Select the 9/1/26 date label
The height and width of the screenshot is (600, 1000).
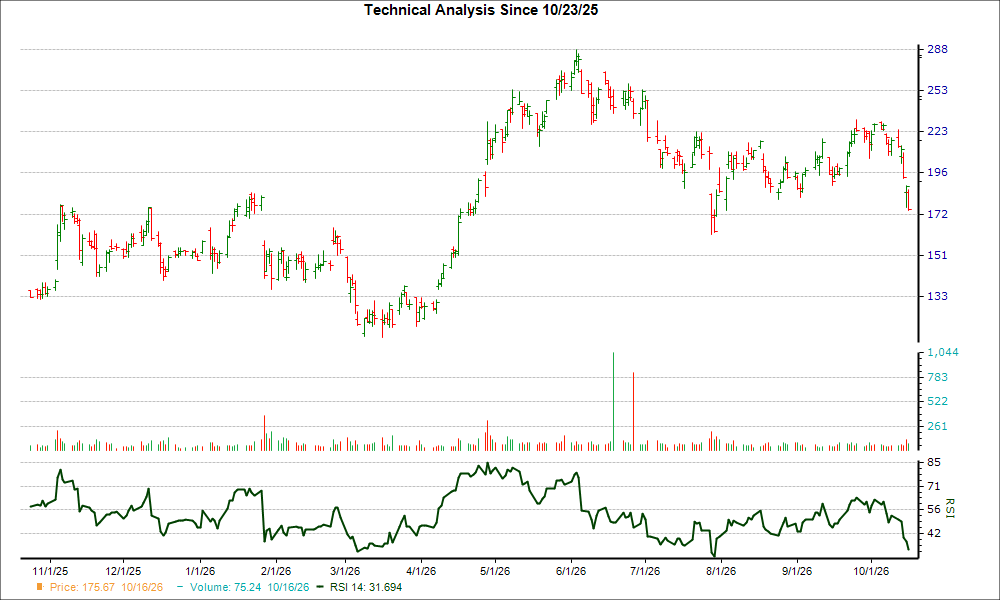pos(797,571)
